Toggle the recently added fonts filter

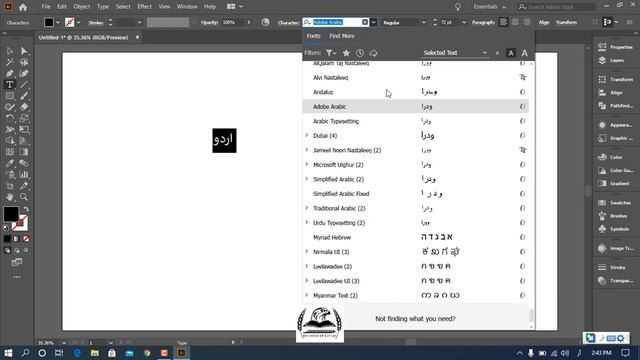click(360, 53)
